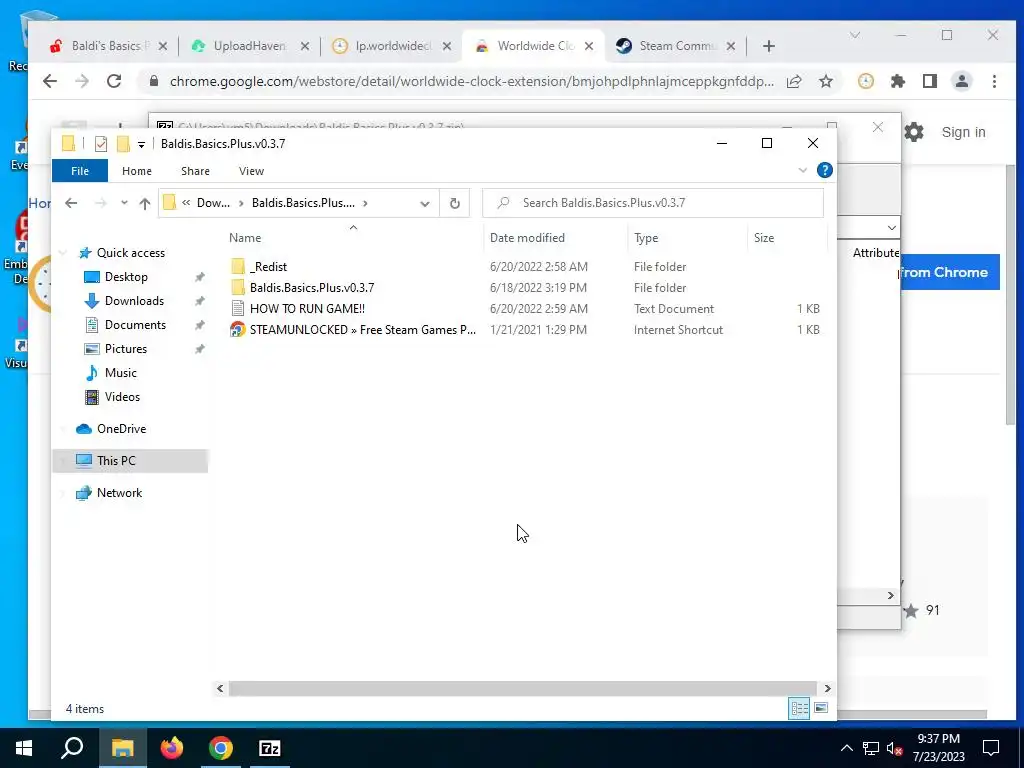Viewport: 1024px width, 768px height.
Task: Sort files by Size column
Action: 763,238
